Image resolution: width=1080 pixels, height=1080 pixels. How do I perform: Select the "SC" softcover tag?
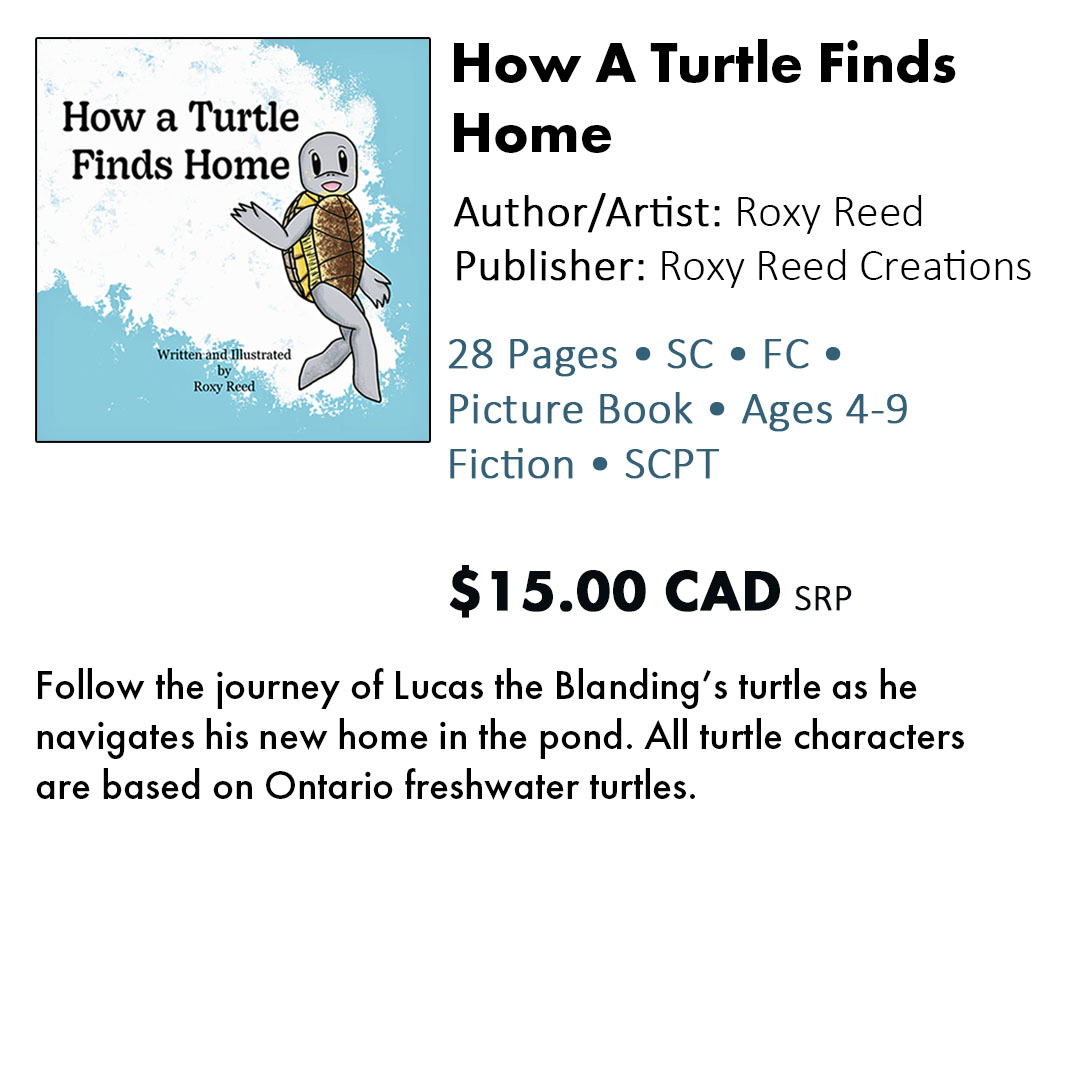point(690,355)
